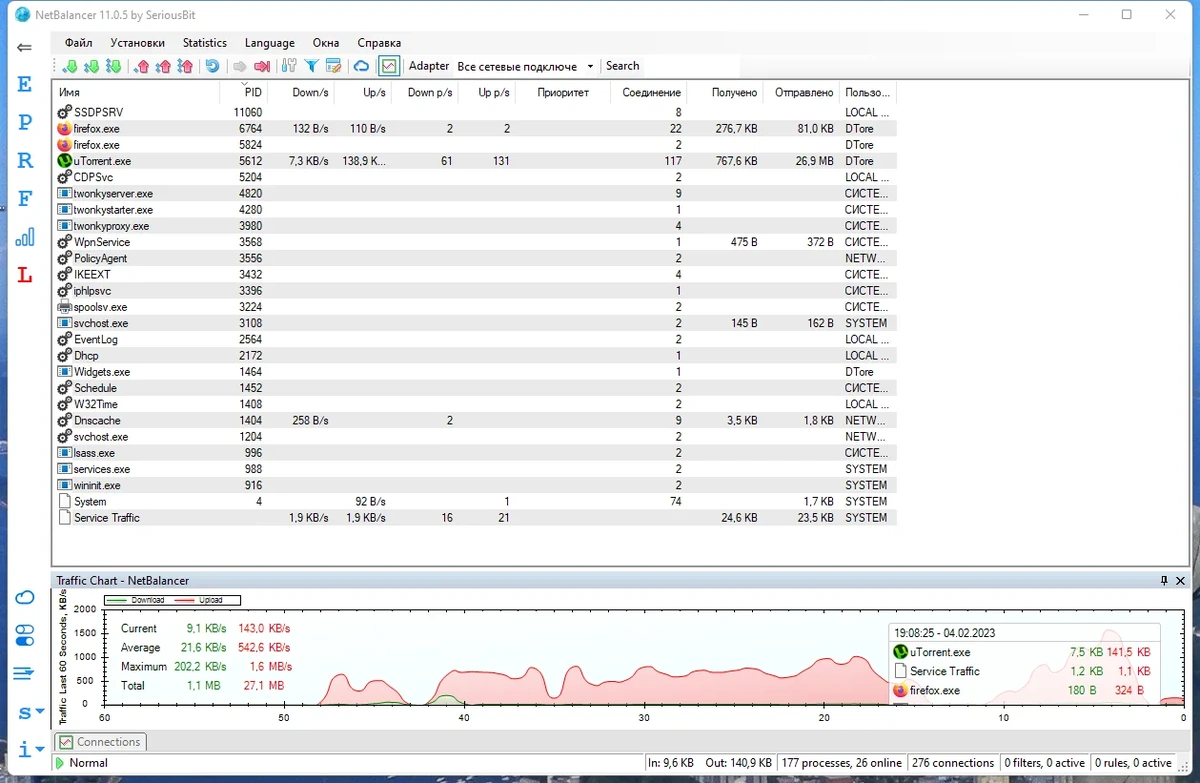This screenshot has width=1200, height=783.
Task: Click the 0 rules, 0 active status entry
Action: (1133, 763)
